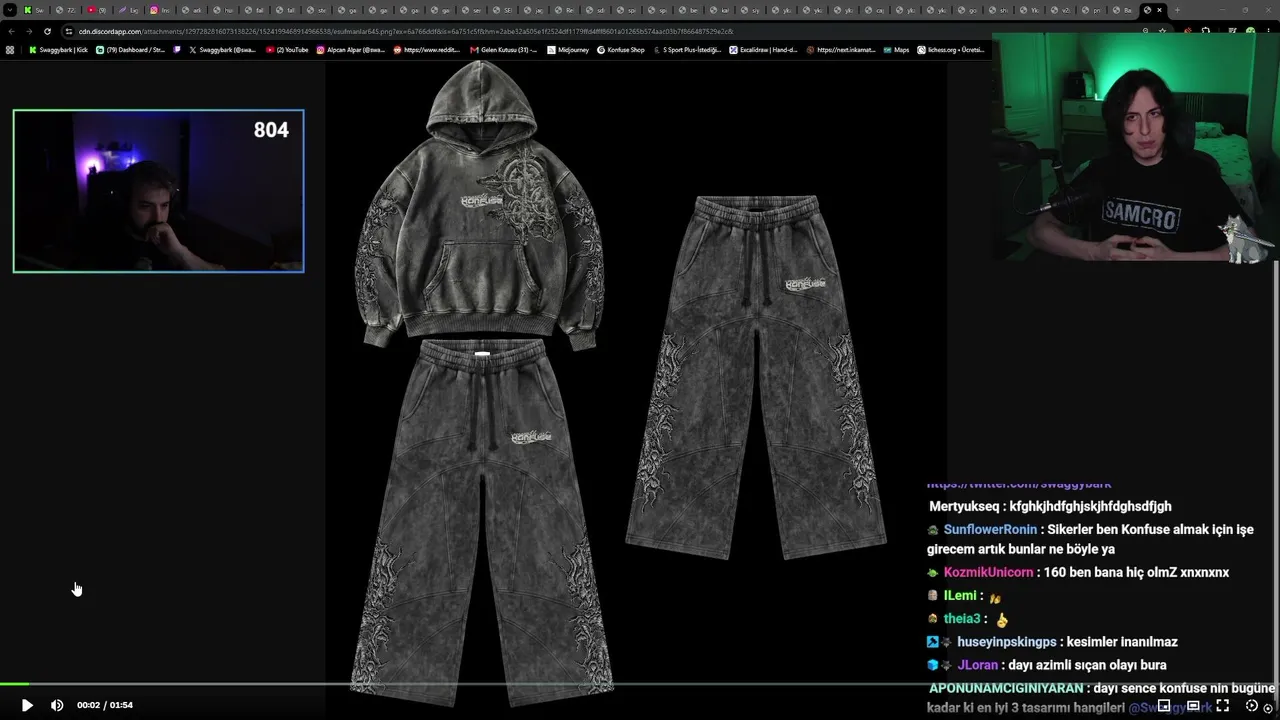This screenshot has width=1280, height=720.
Task: Open the Twitch bookmark icon
Action: coord(178,49)
